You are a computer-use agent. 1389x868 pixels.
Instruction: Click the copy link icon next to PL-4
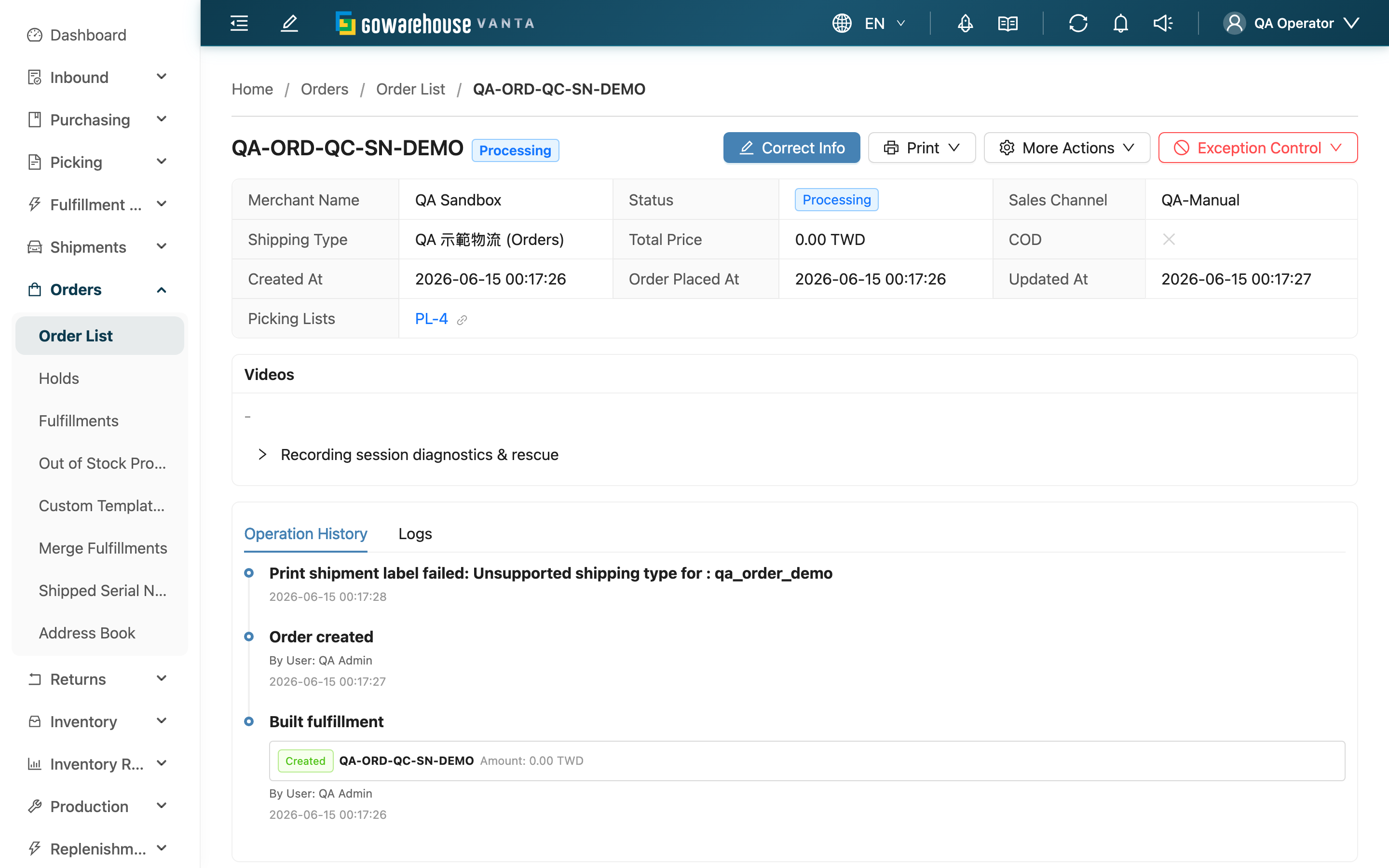click(462, 320)
